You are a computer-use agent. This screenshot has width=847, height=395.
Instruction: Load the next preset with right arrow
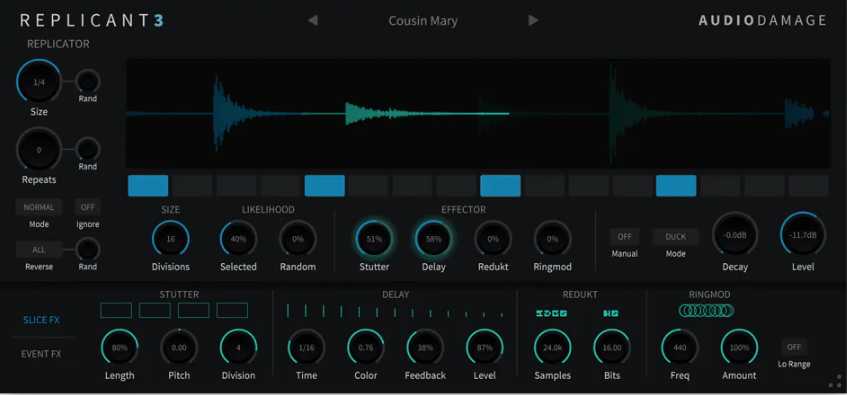[x=533, y=21]
